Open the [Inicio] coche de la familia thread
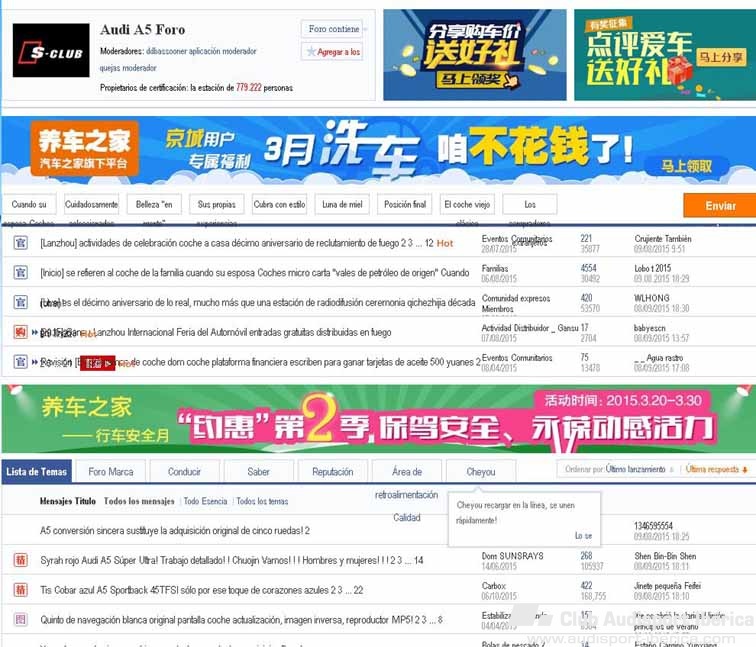Image resolution: width=756 pixels, height=647 pixels. pyautogui.click(x=255, y=273)
